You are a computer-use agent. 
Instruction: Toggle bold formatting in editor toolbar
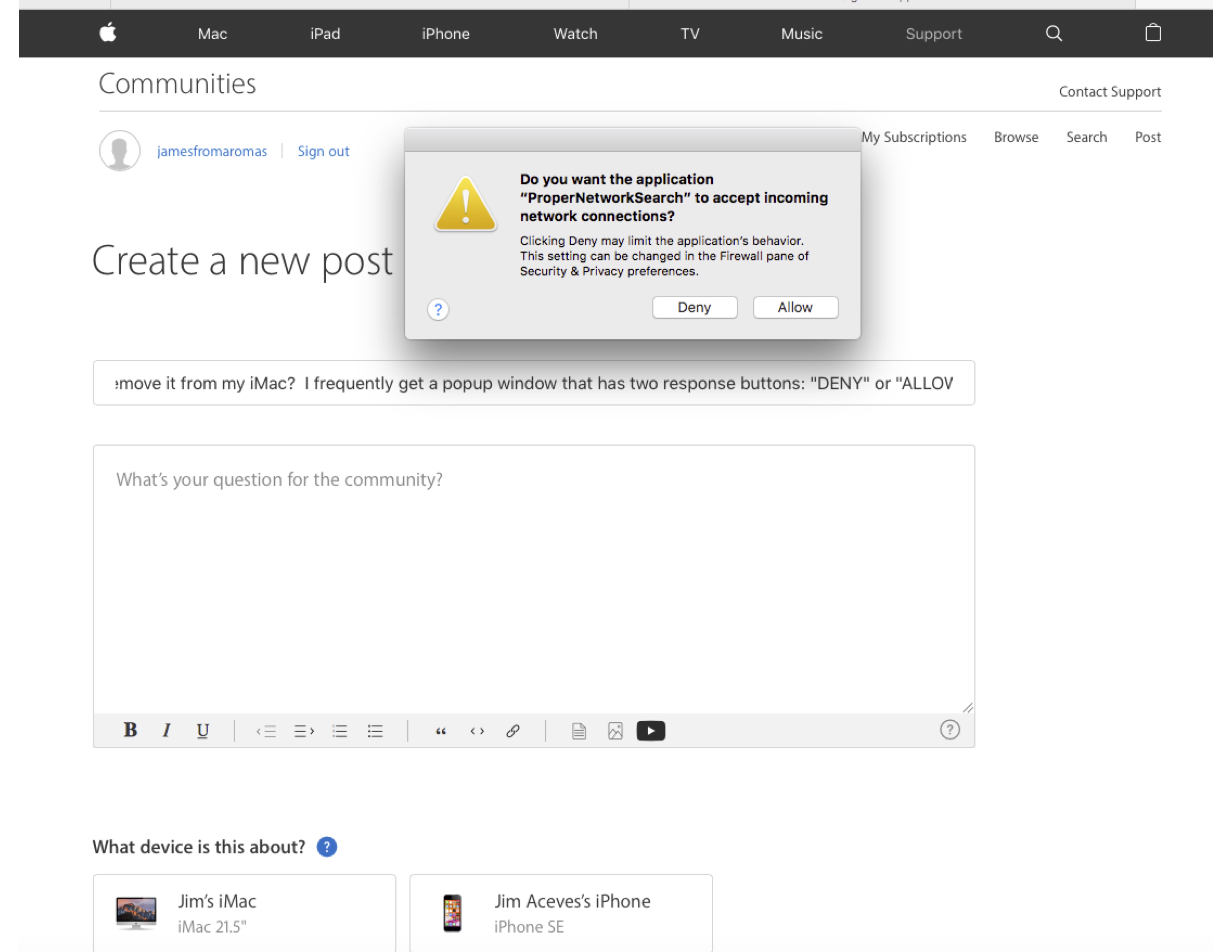pyautogui.click(x=130, y=730)
